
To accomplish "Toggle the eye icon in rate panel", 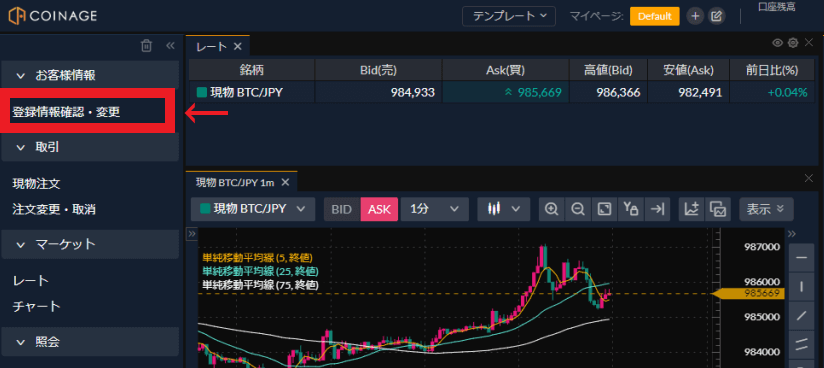I will click(x=778, y=43).
